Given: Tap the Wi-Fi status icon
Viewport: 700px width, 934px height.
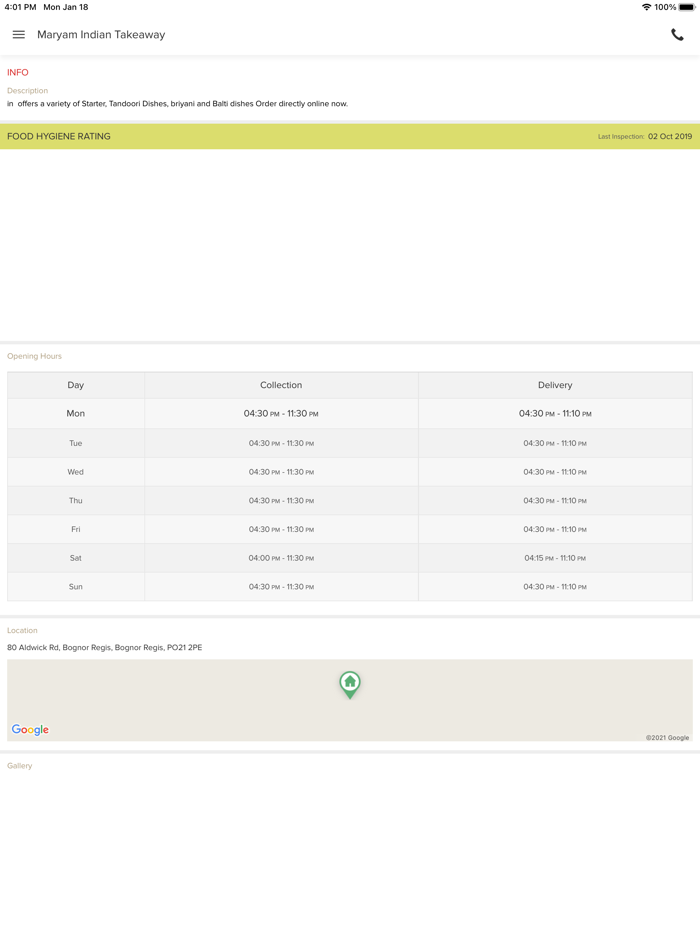Looking at the screenshot, I should [646, 7].
